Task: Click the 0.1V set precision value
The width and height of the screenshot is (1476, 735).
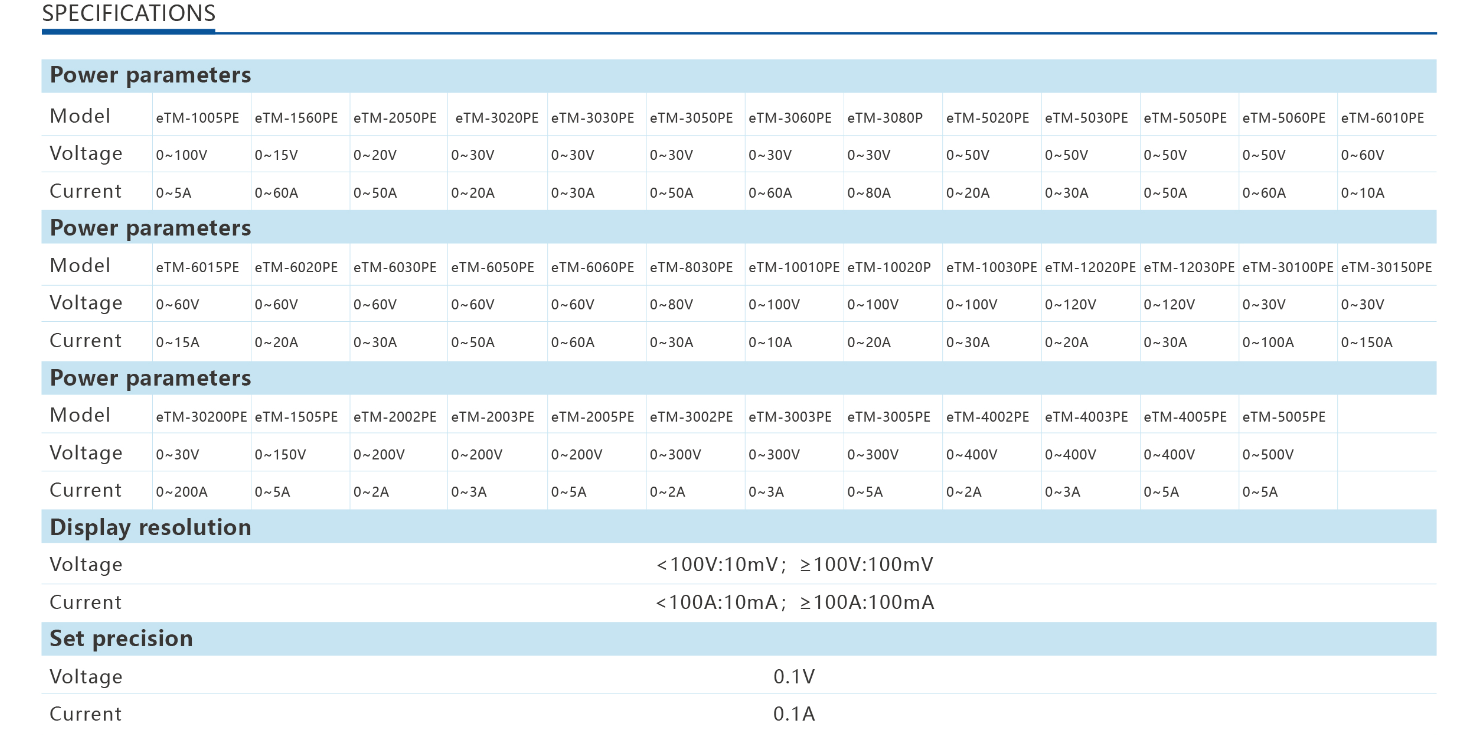Action: pos(794,677)
